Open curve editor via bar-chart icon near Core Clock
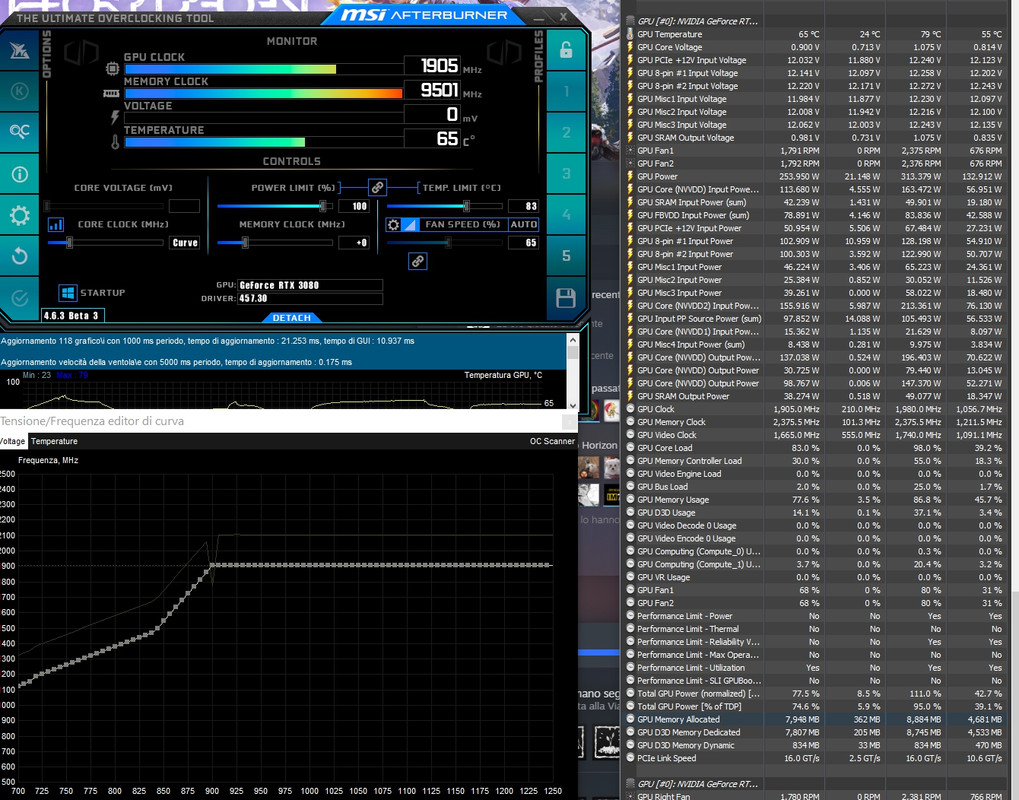This screenshot has height=800, width=1019. coord(56,225)
